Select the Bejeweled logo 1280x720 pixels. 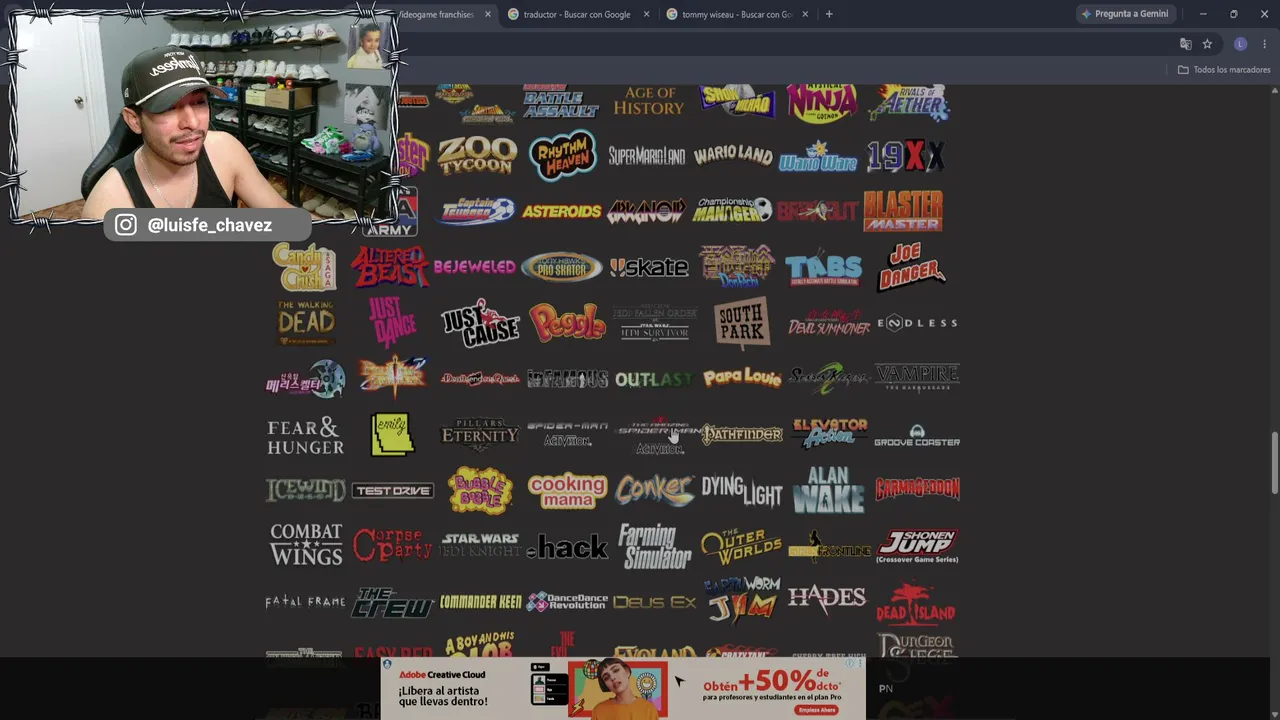pos(475,267)
